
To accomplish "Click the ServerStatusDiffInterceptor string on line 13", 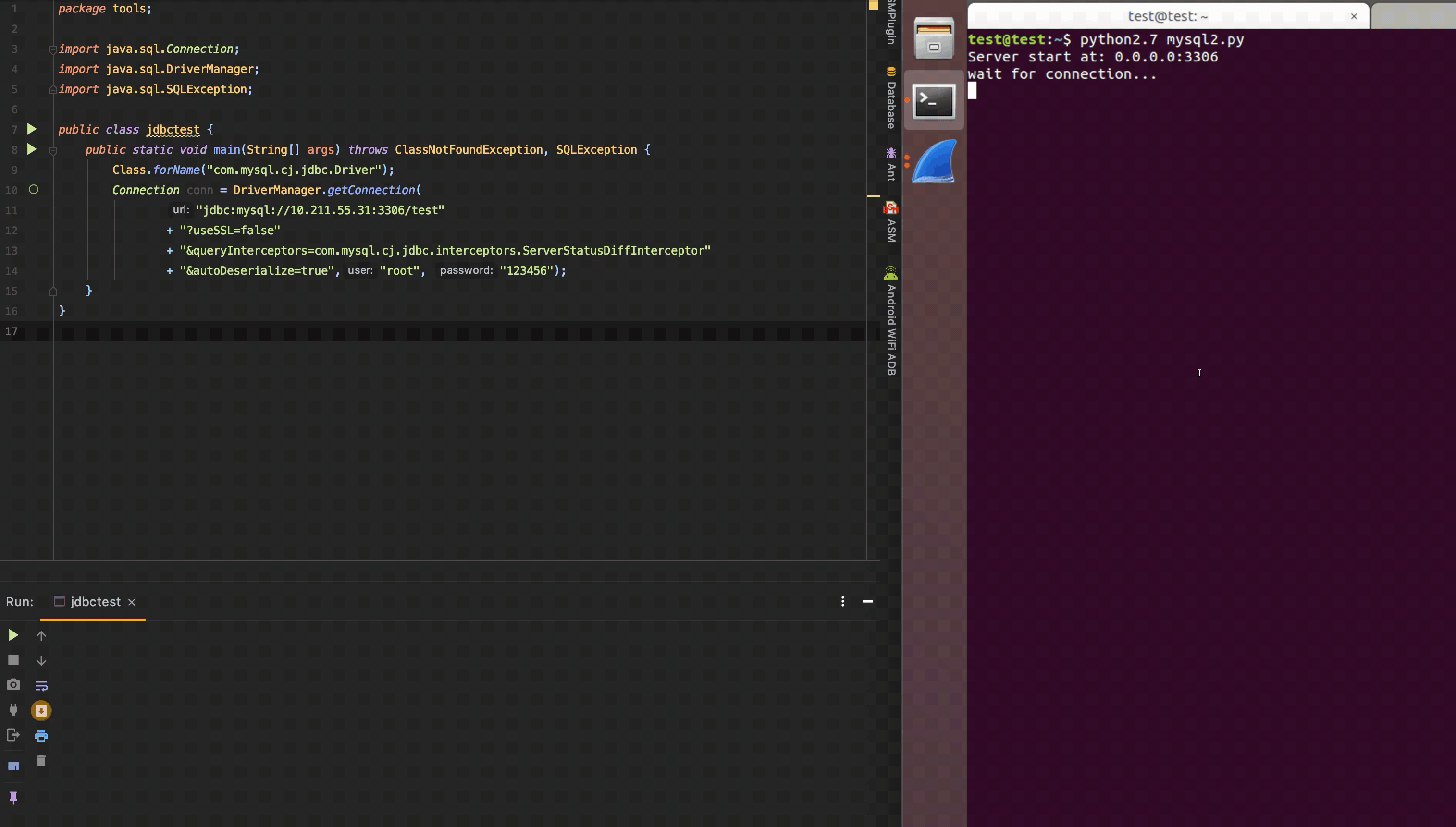I will click(445, 251).
